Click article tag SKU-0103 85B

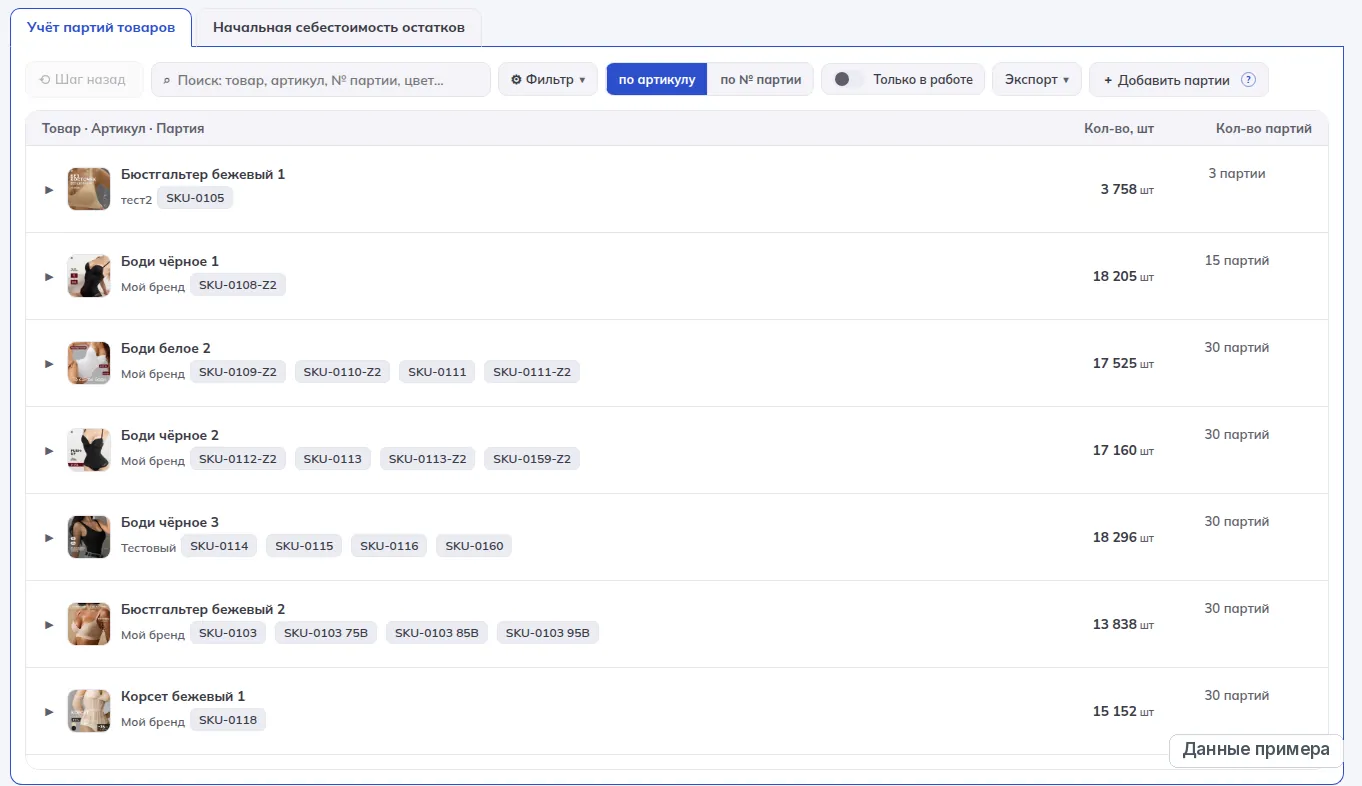tap(437, 633)
